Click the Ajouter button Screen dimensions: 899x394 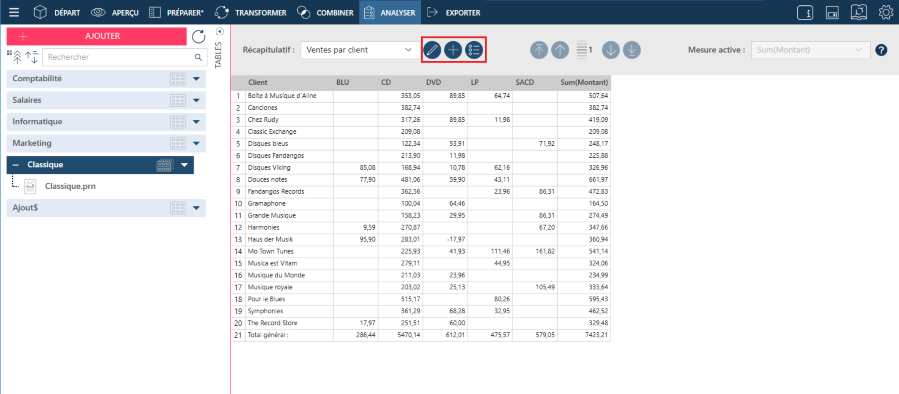96,36
